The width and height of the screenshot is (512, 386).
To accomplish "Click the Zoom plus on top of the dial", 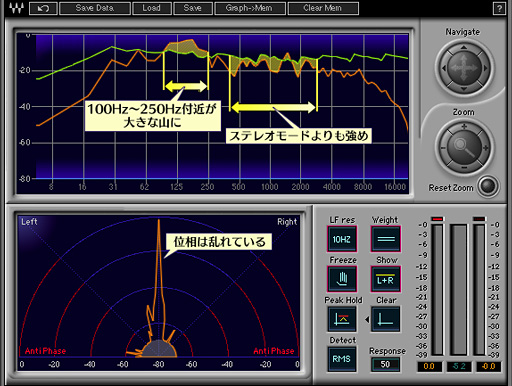I will coord(464,127).
